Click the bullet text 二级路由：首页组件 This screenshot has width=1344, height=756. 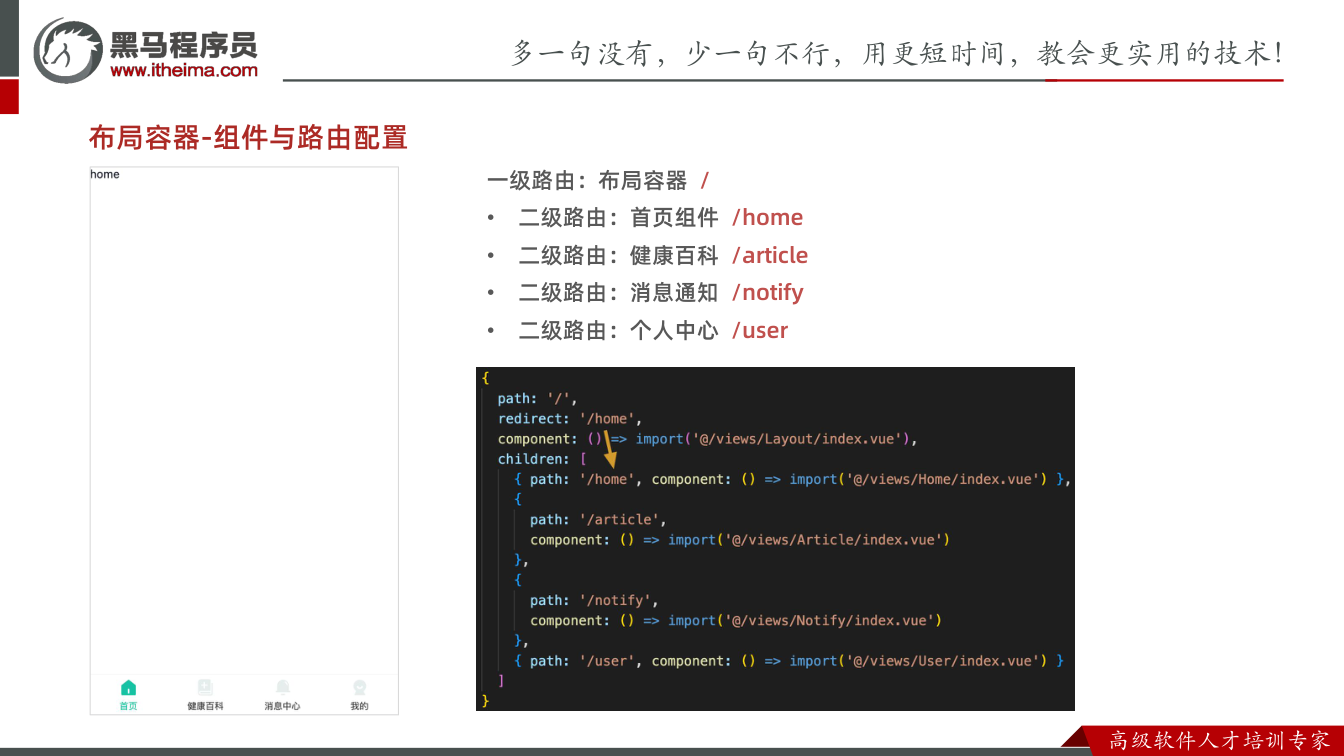tap(619, 218)
